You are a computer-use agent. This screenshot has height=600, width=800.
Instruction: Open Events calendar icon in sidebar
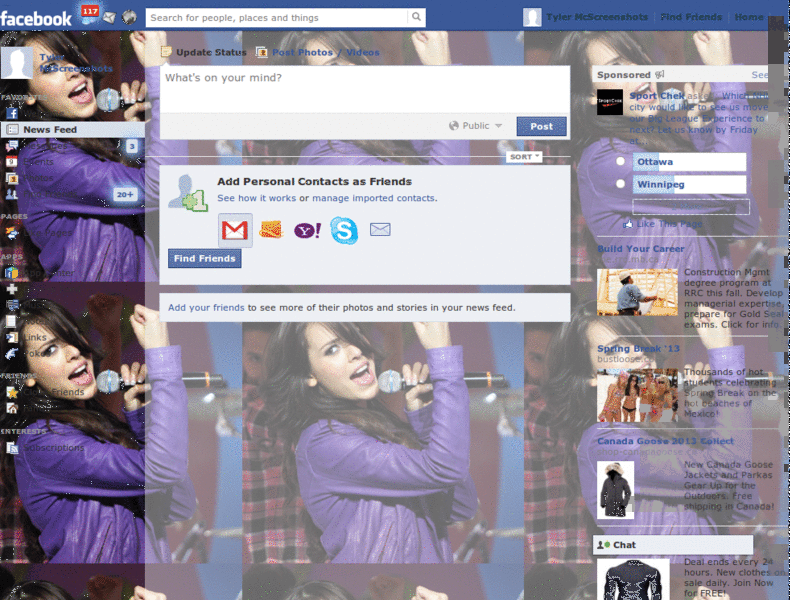(11, 162)
